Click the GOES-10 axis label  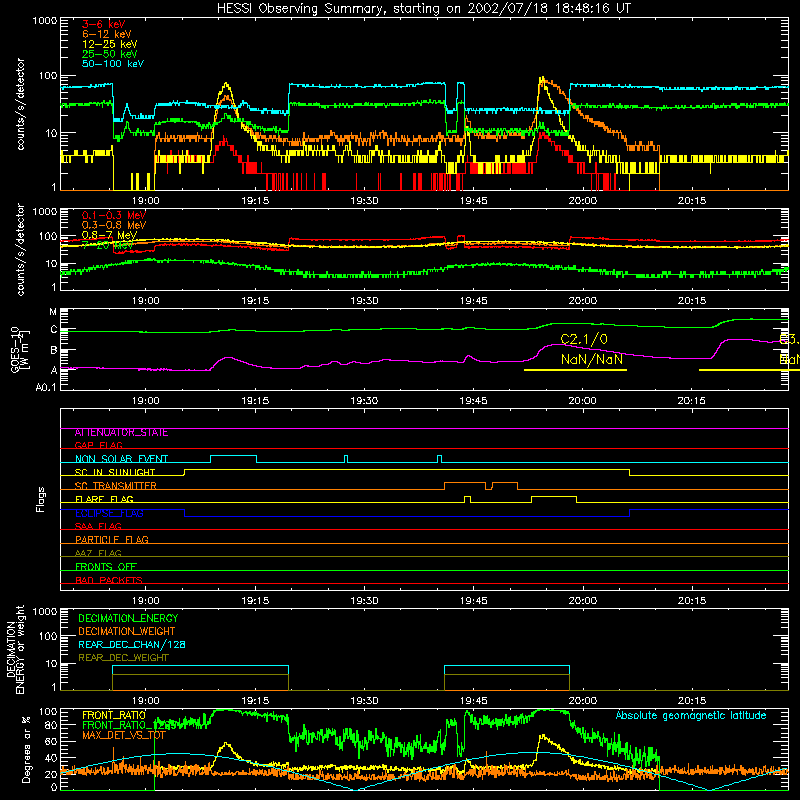19,350
